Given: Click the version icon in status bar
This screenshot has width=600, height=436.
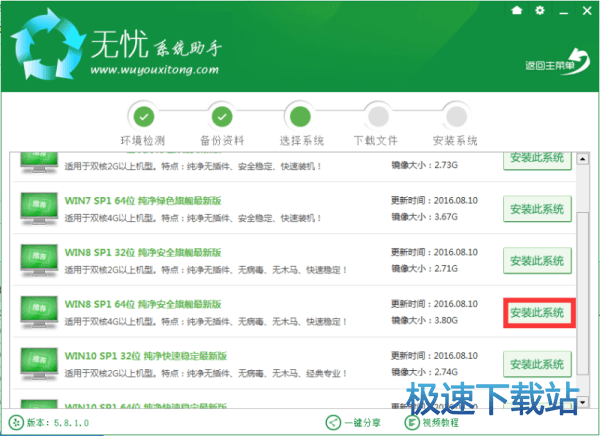Looking at the screenshot, I should click(16, 423).
